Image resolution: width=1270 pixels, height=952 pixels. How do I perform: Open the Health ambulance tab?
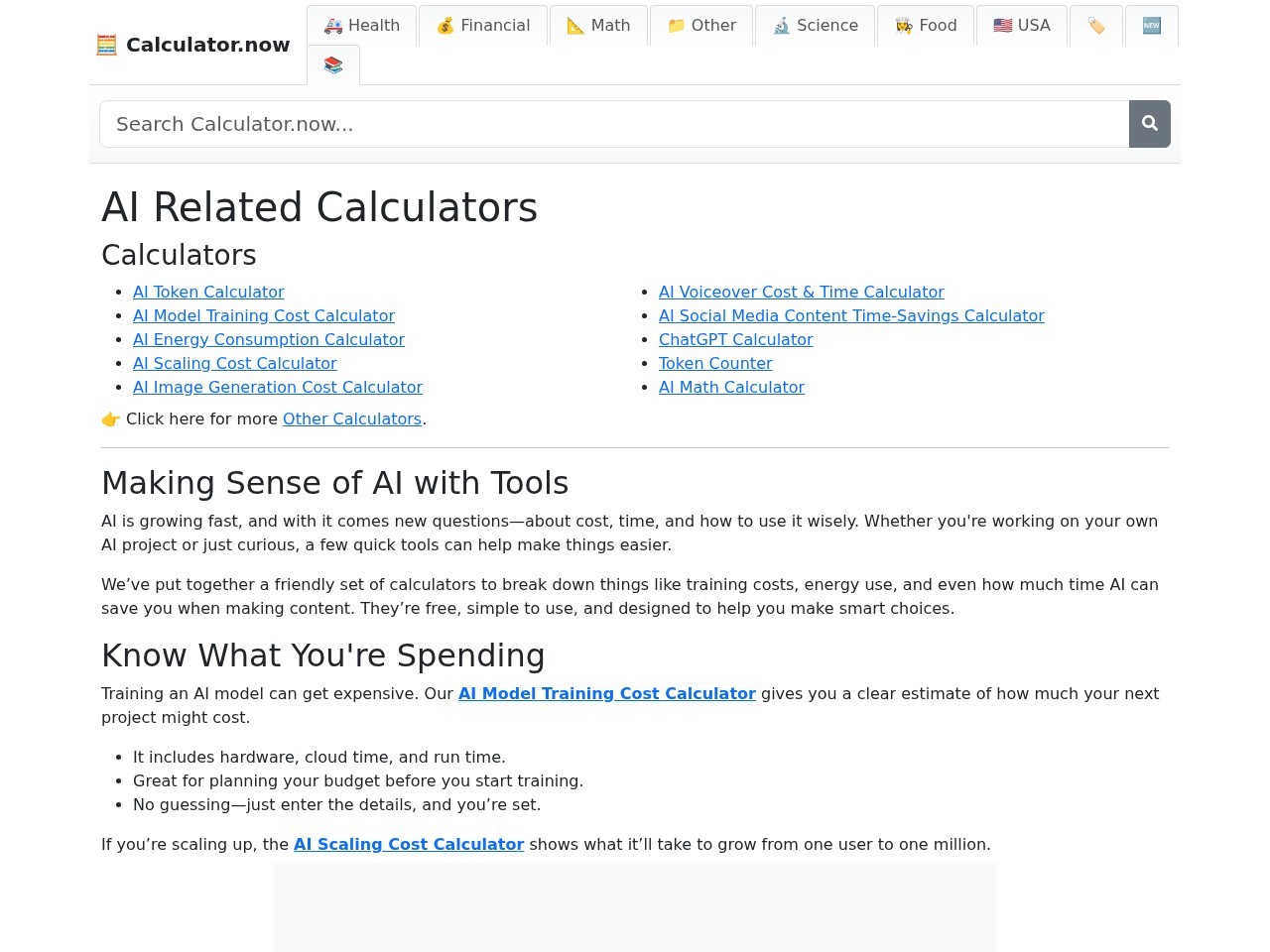361,26
